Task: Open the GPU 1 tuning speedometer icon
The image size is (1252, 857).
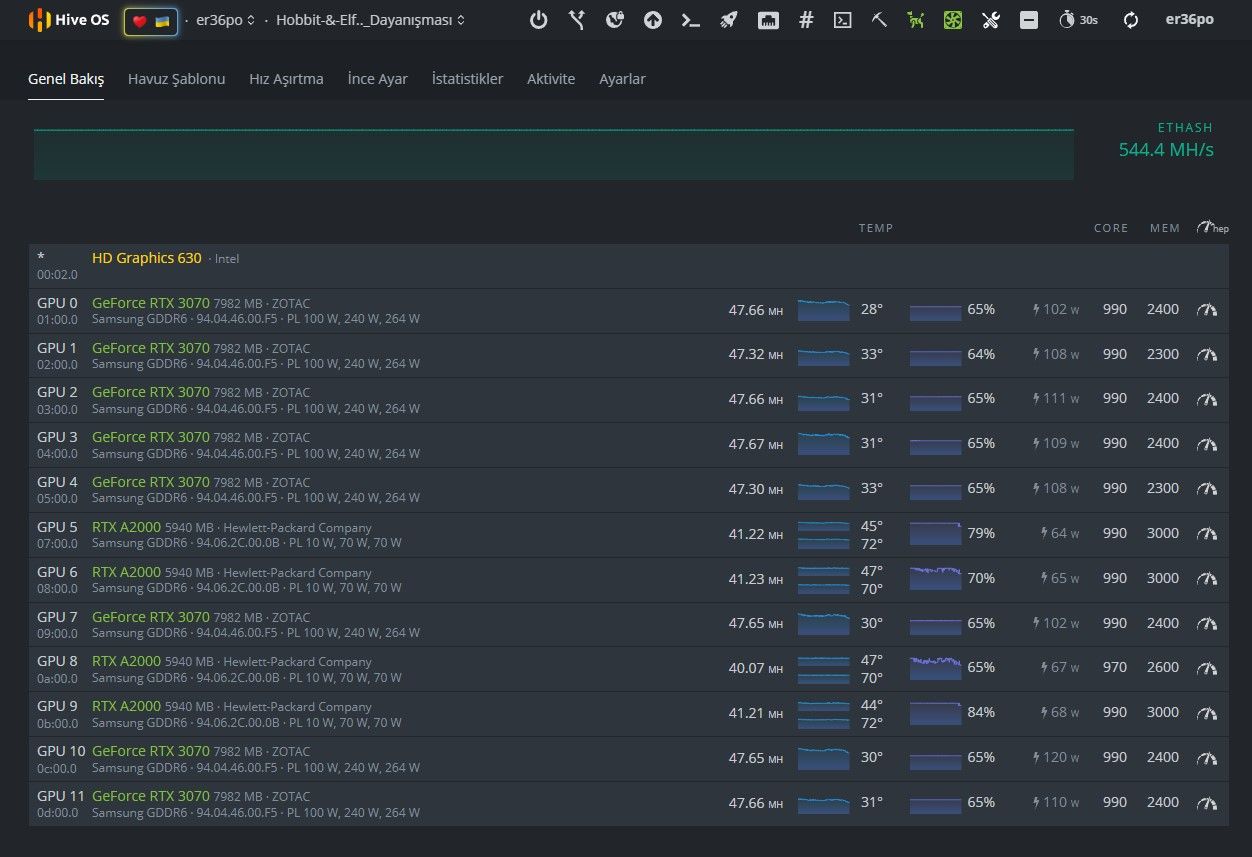Action: coord(1207,355)
